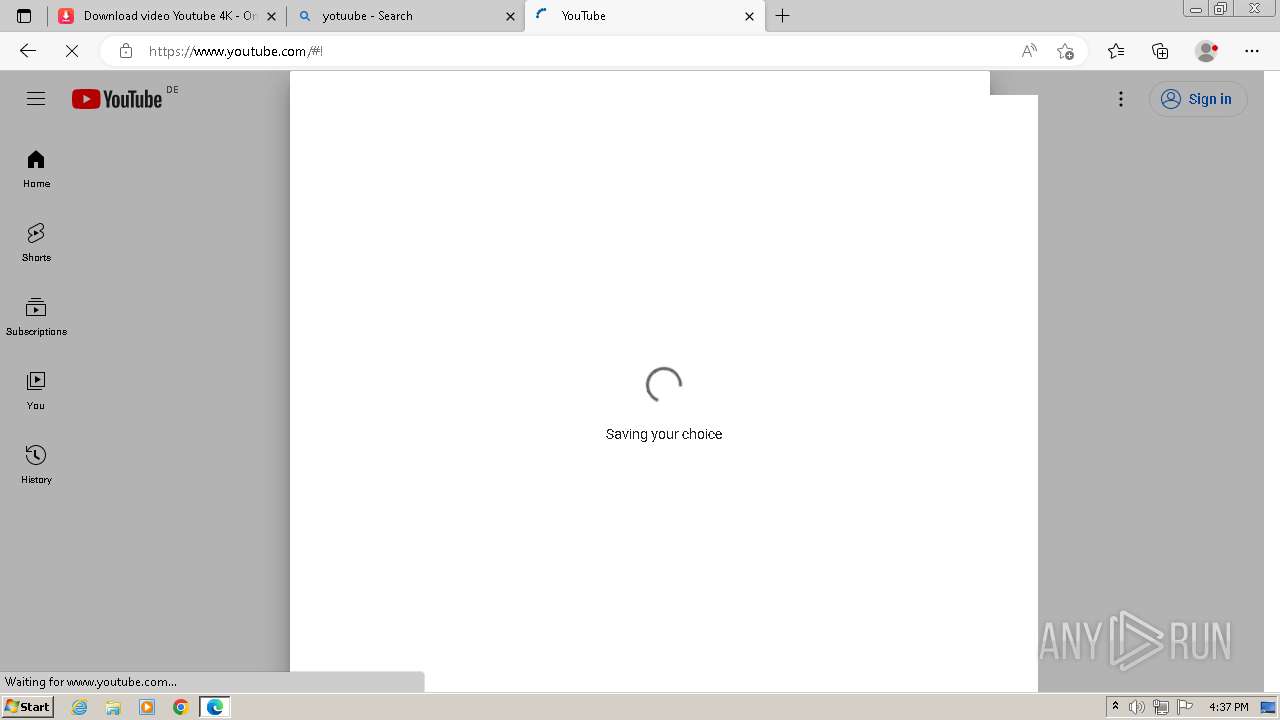Launch Chrome from taskbar
The image size is (1280, 720).
[181, 707]
